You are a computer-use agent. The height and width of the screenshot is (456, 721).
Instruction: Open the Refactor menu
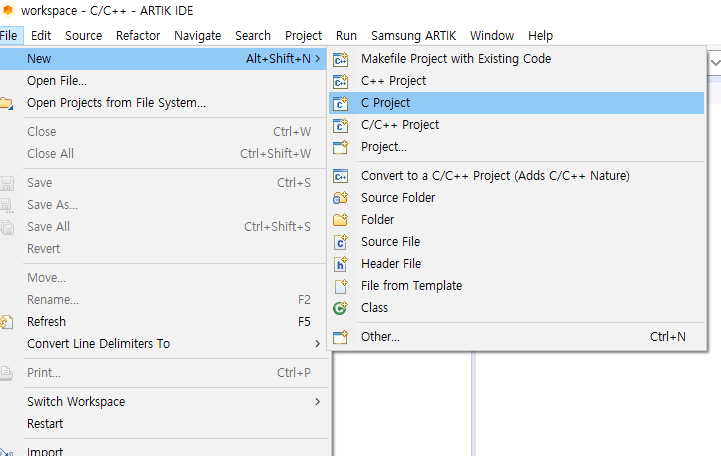(x=138, y=36)
